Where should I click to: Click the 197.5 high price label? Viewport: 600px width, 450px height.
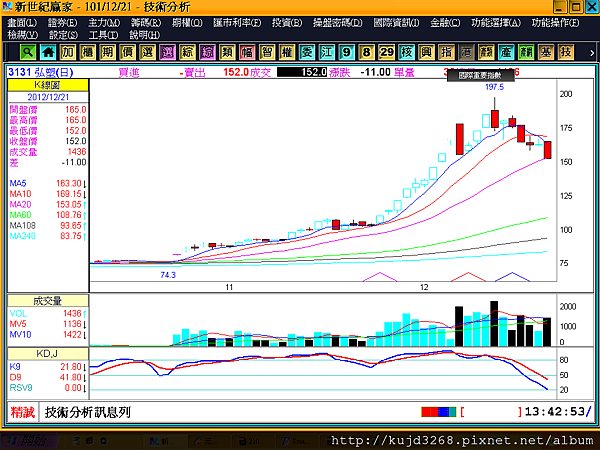pos(494,87)
